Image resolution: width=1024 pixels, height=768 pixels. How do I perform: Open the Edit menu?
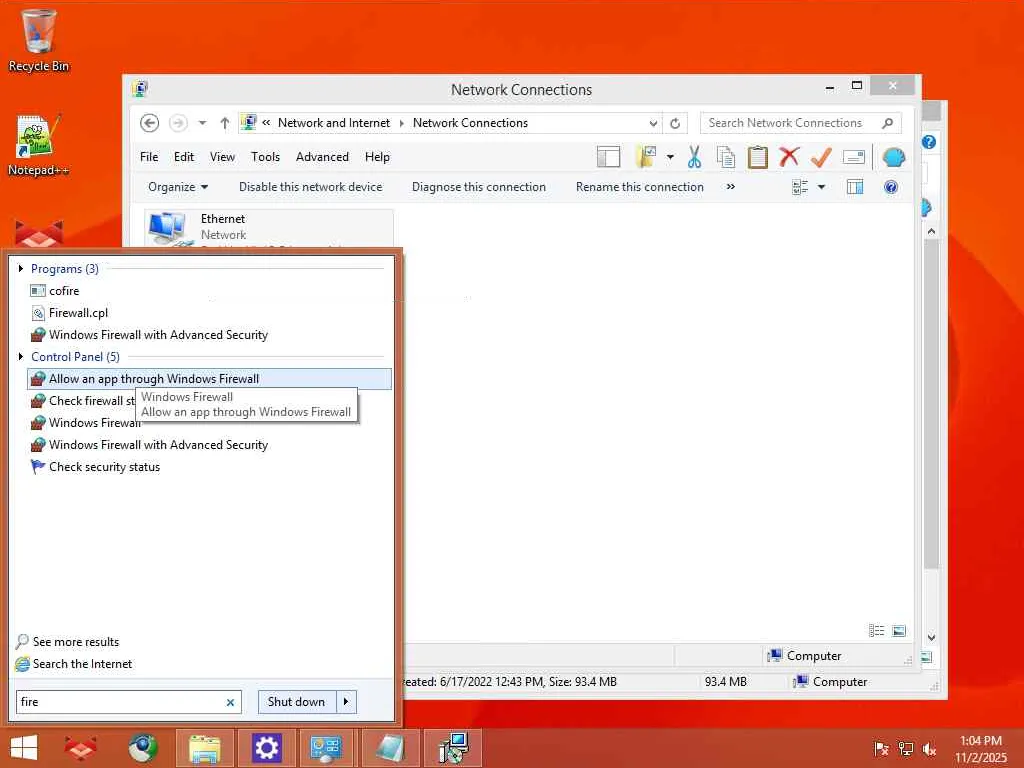coord(184,157)
